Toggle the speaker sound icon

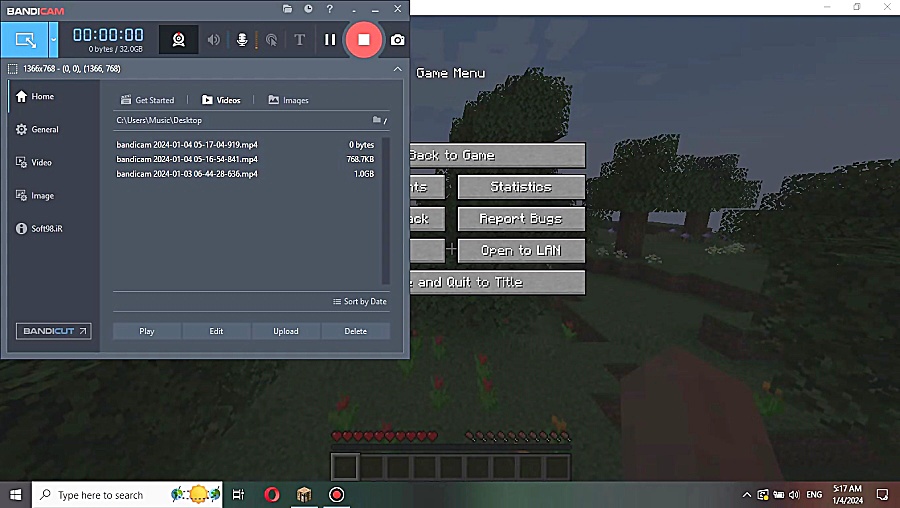pos(214,40)
